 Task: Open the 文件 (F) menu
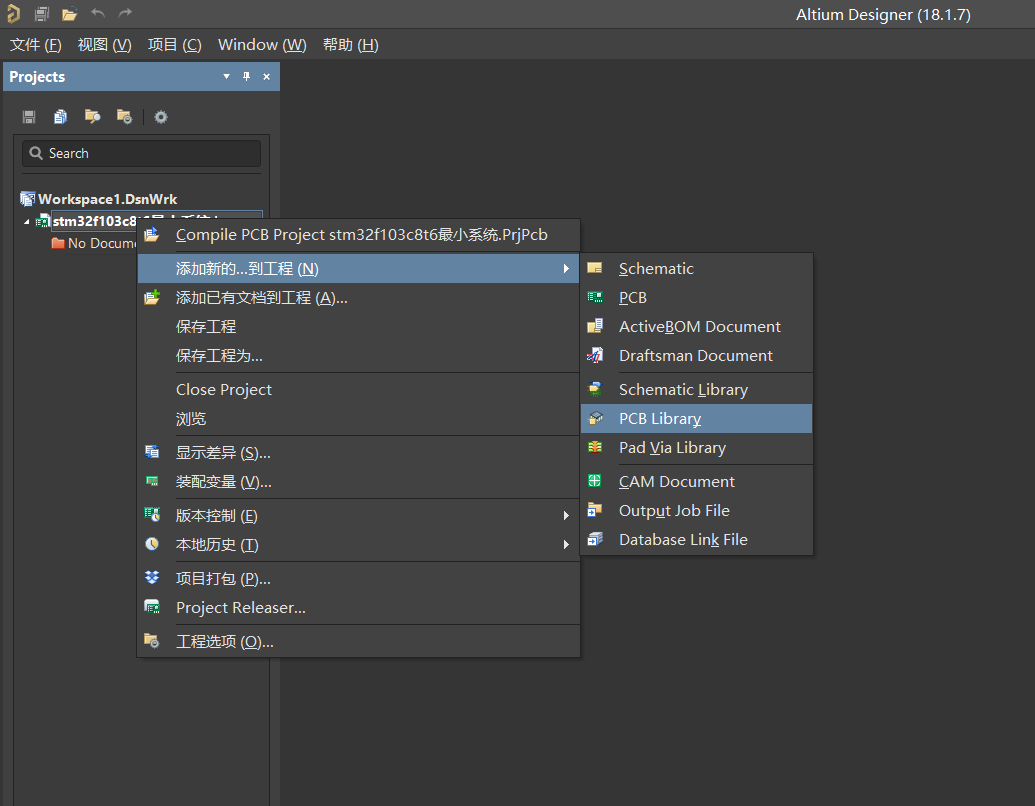point(36,45)
